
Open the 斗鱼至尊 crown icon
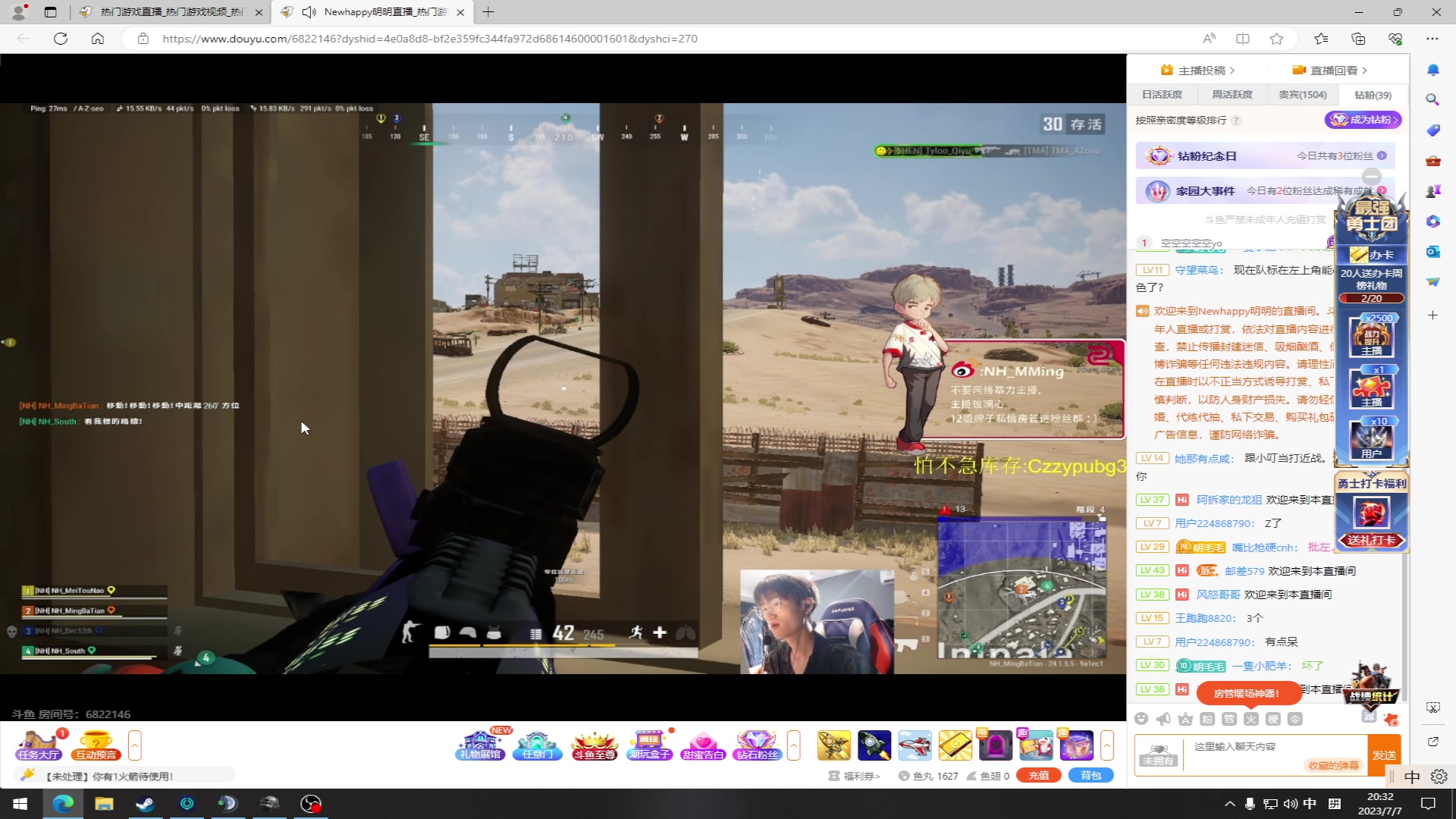tap(594, 745)
